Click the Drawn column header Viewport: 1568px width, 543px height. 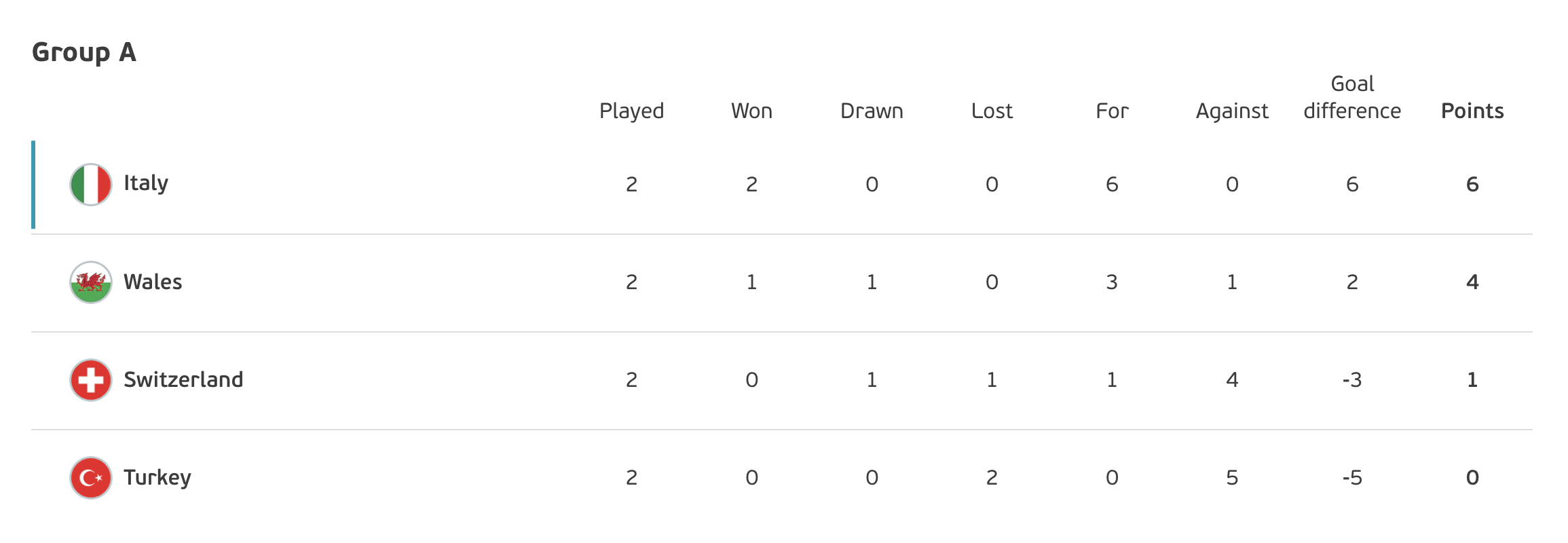click(x=872, y=111)
